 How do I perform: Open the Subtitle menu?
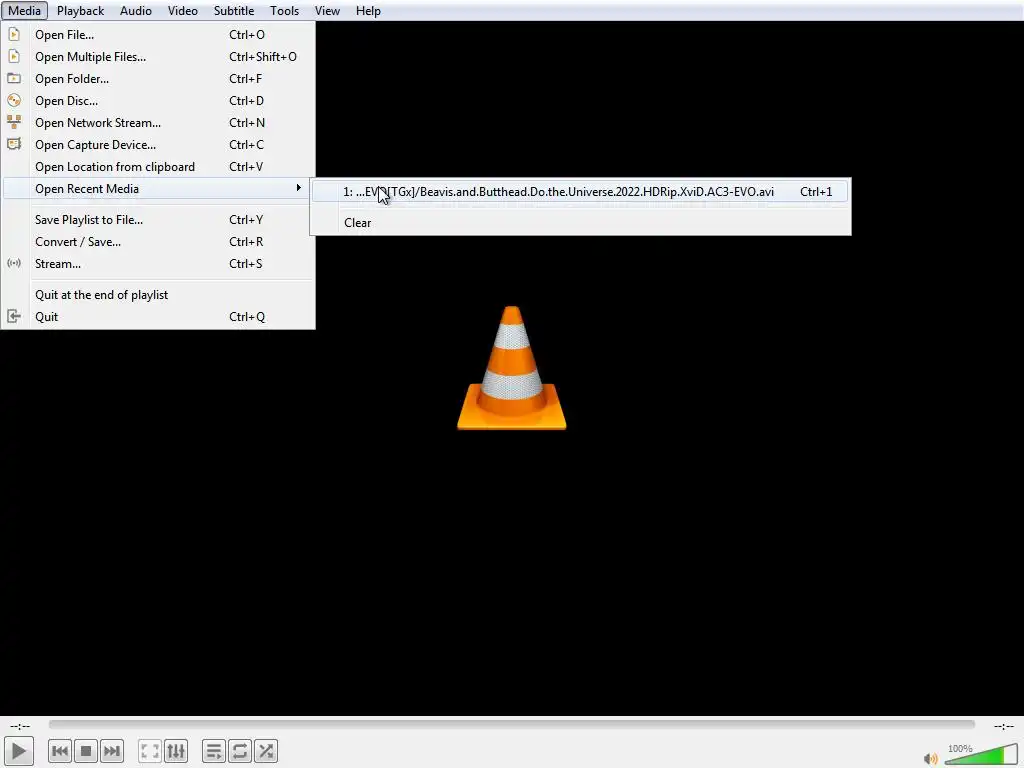[234, 10]
